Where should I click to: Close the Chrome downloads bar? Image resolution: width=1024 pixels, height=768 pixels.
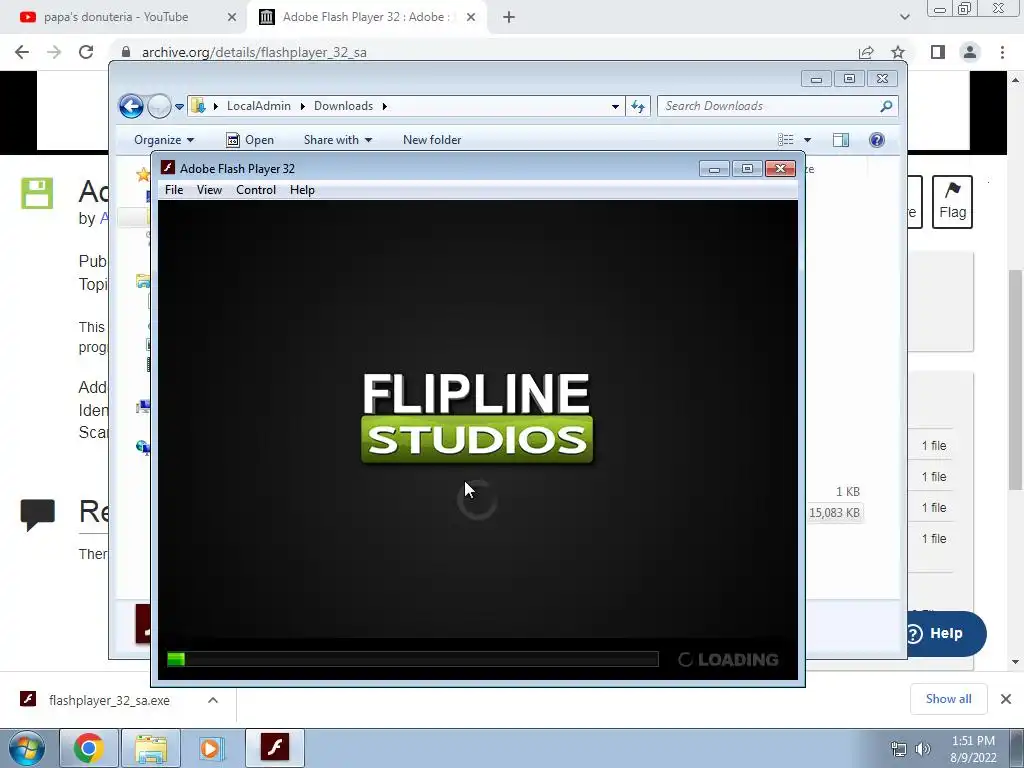1006,699
